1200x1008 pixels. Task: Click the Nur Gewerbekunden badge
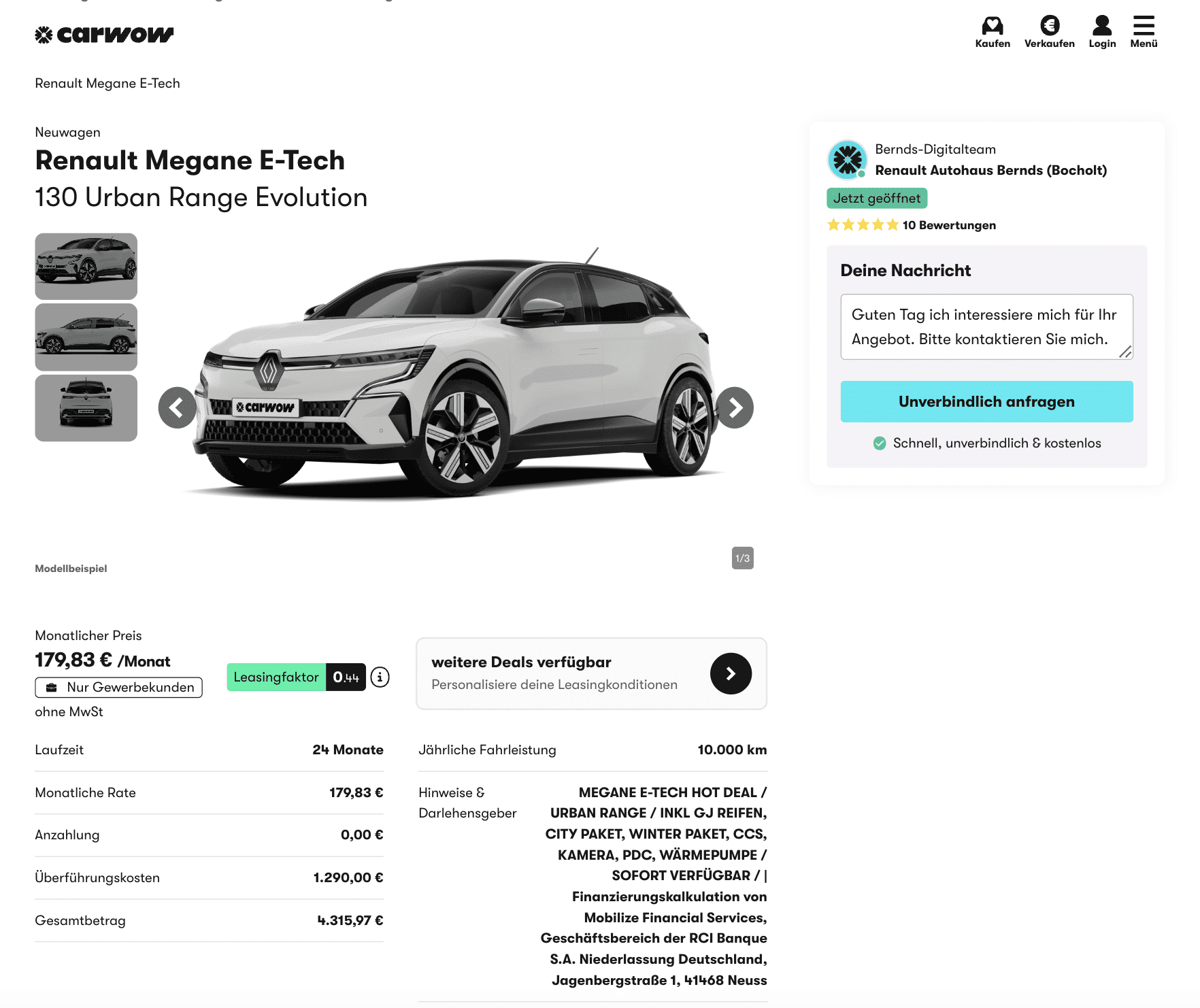(119, 687)
